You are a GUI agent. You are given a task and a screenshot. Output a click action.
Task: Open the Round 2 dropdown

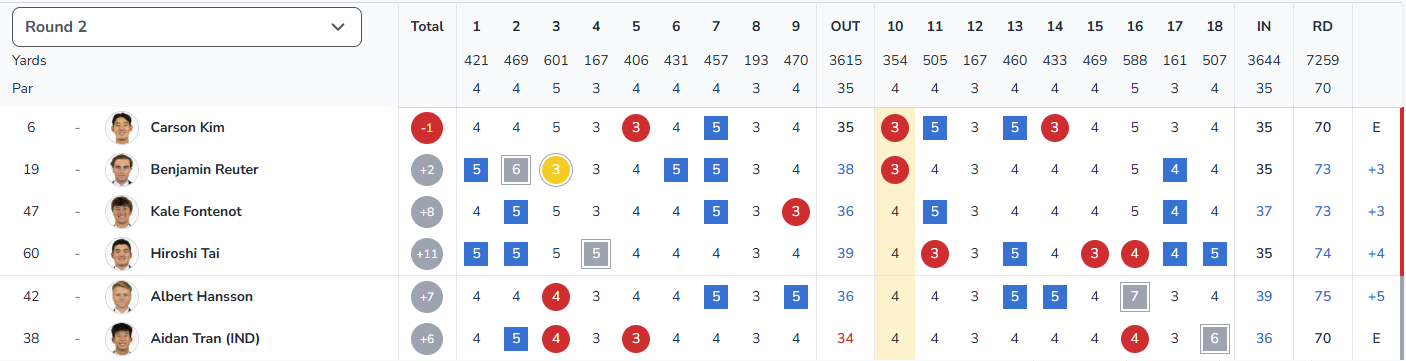coord(187,27)
